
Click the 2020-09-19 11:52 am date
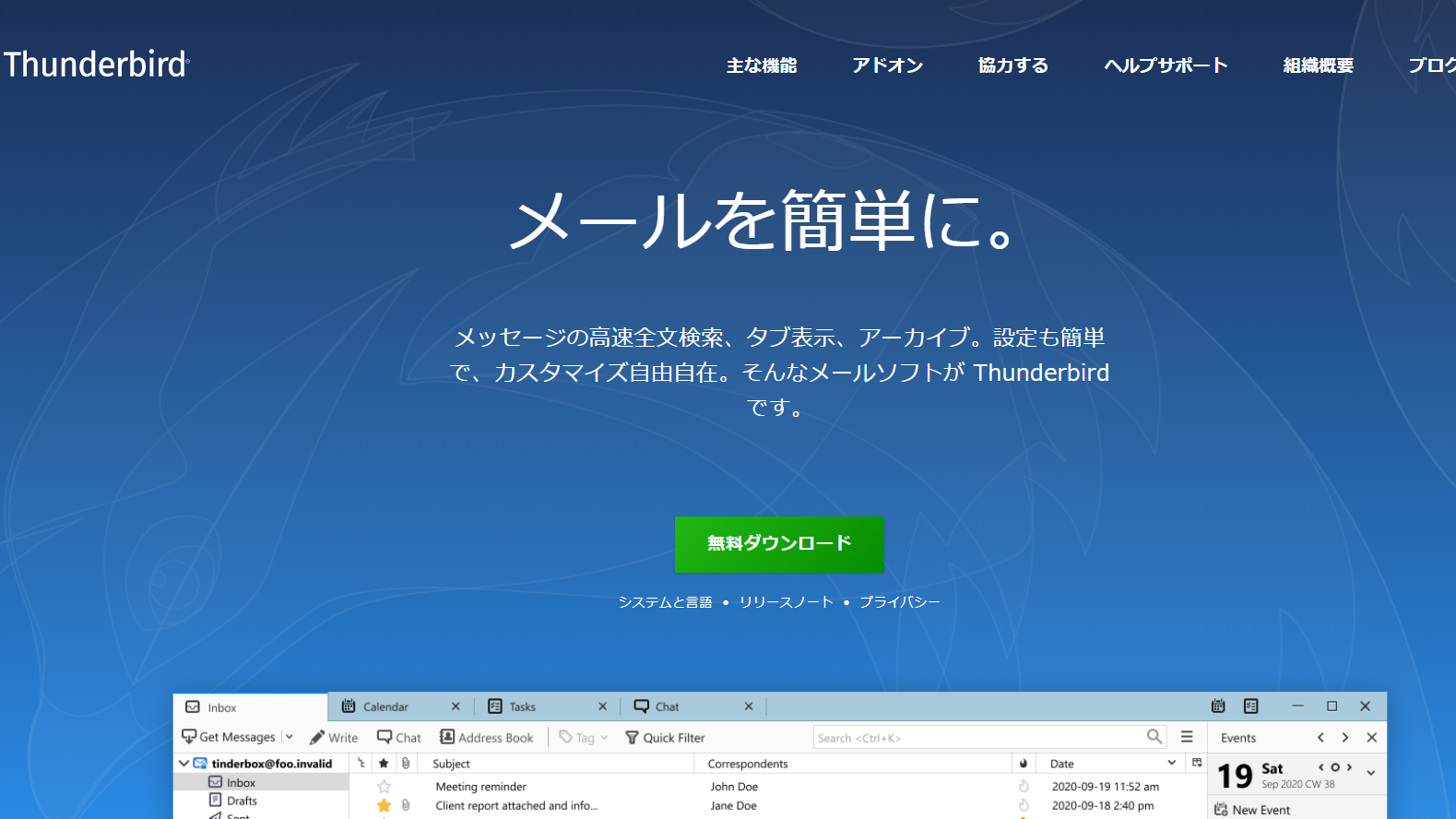(1106, 787)
